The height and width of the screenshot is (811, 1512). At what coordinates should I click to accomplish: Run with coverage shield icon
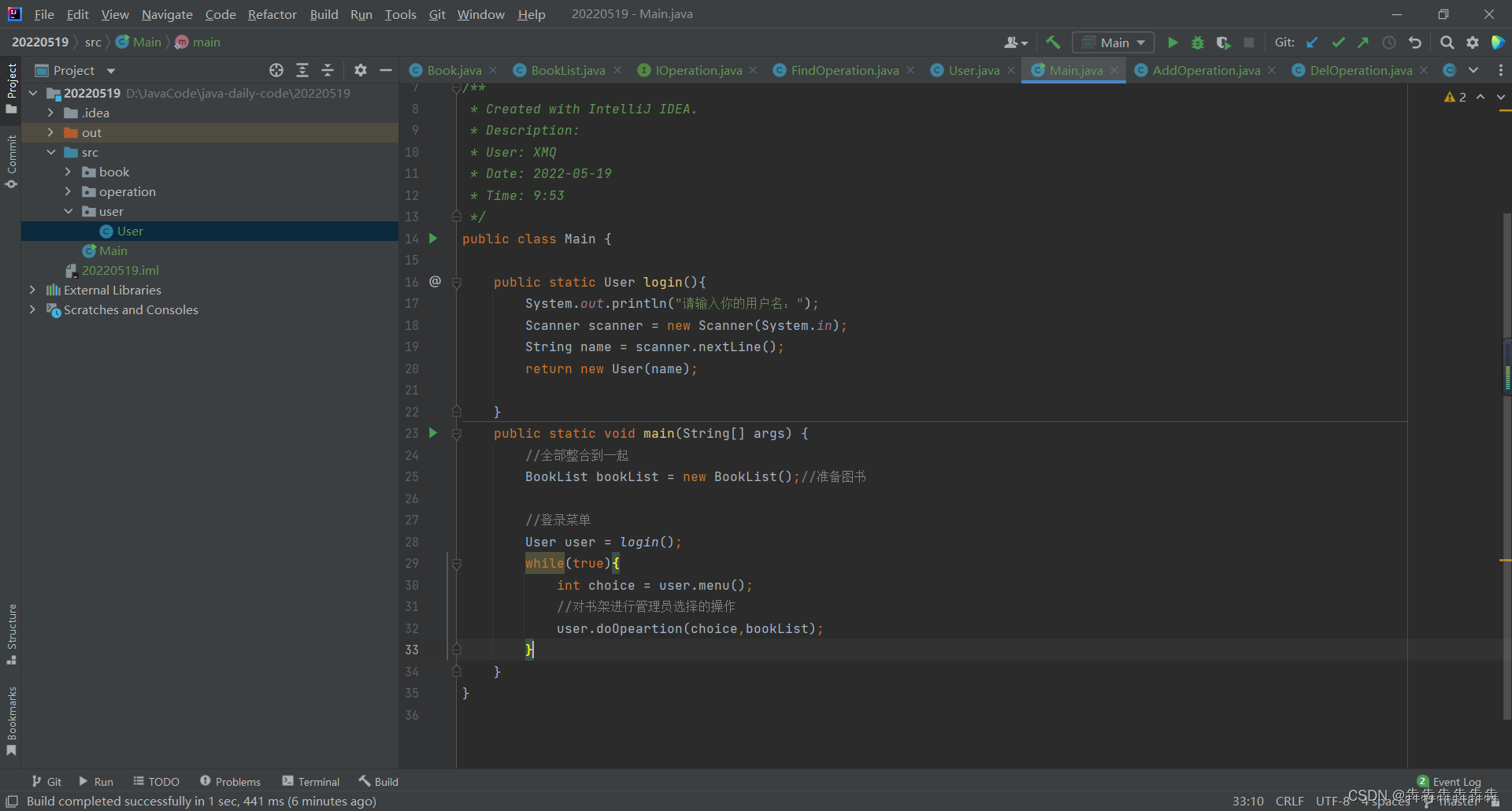pyautogui.click(x=1223, y=43)
